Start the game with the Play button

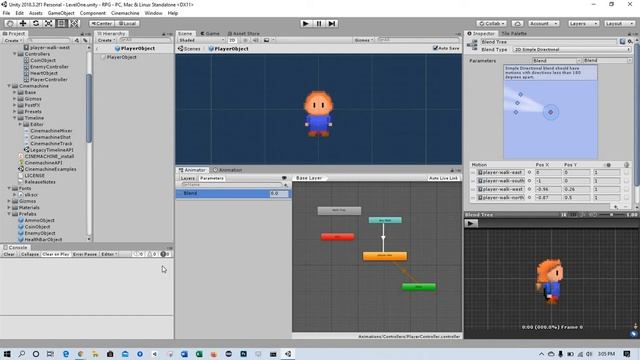305,24
